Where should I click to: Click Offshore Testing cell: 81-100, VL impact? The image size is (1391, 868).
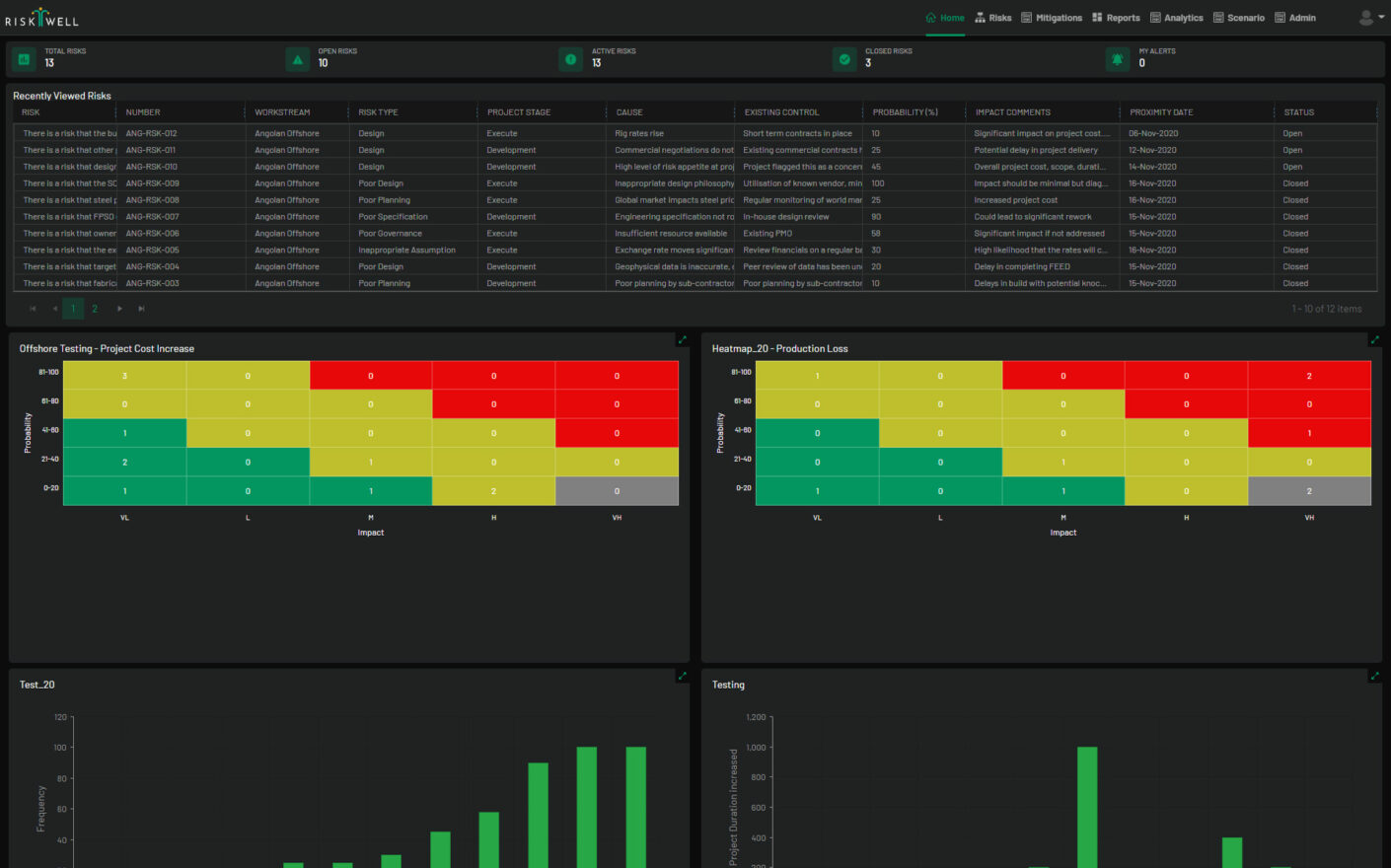tap(124, 376)
